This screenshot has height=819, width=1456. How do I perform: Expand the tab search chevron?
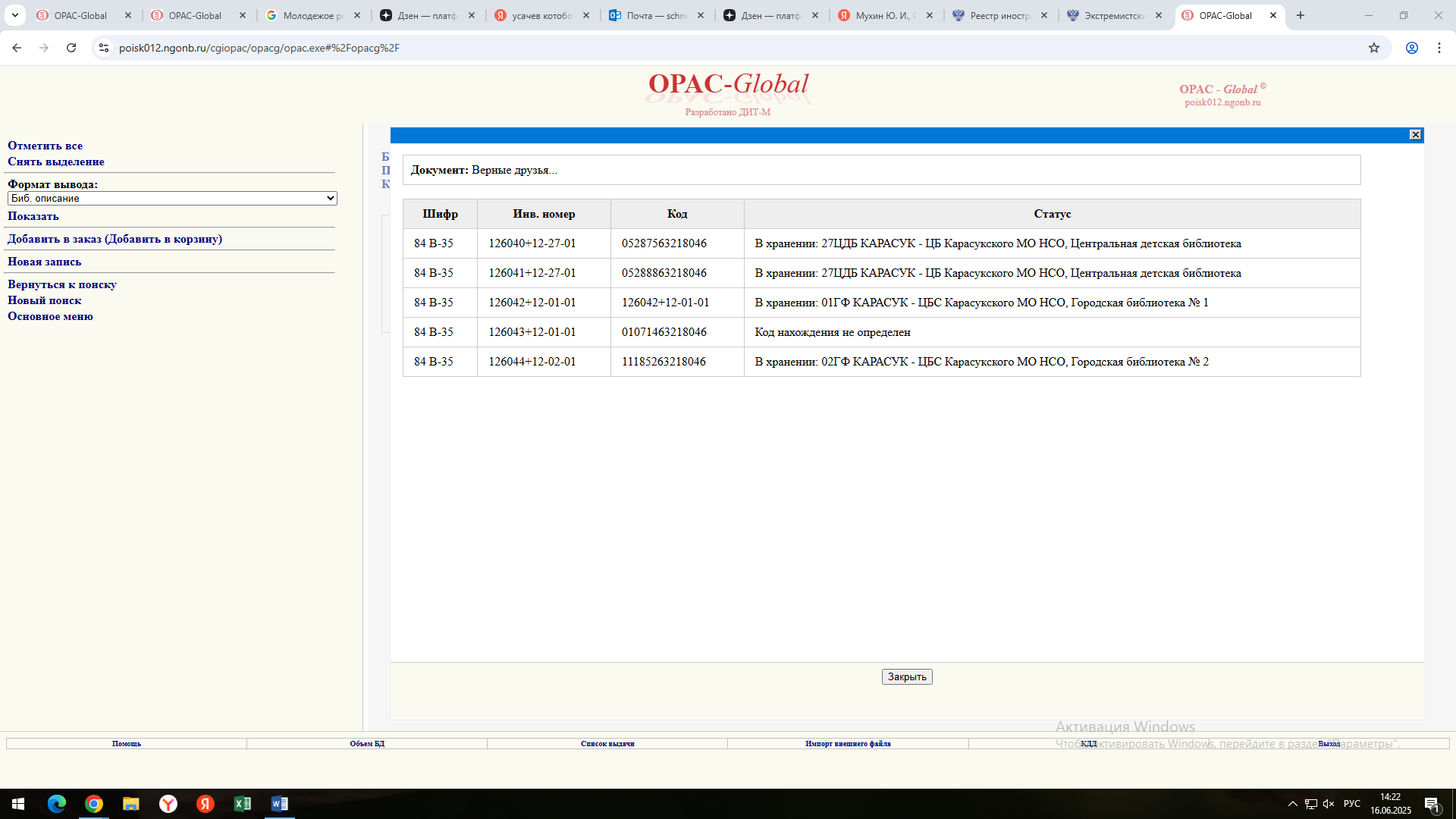pos(15,15)
